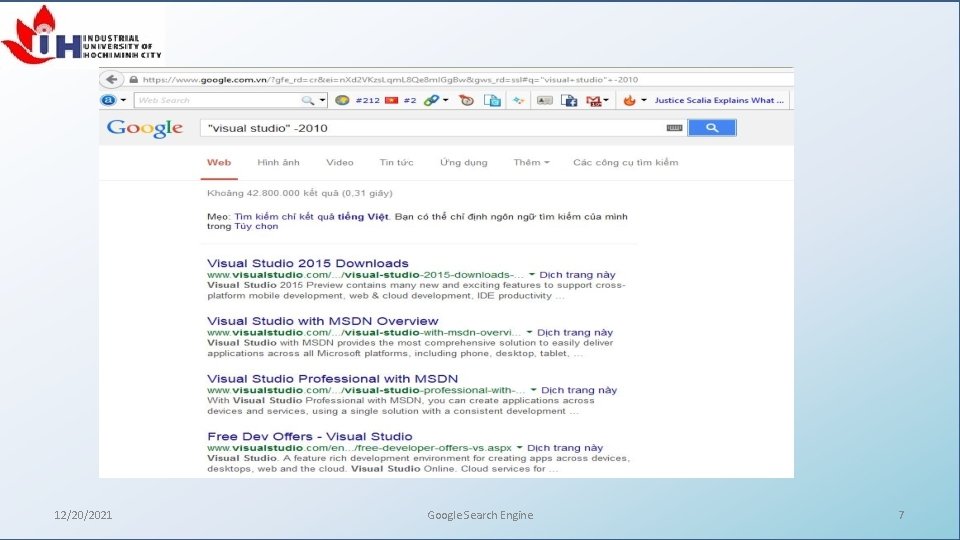The image size is (960, 540).
Task: Expand the dropdown next to the flame icon
Action: point(643,100)
